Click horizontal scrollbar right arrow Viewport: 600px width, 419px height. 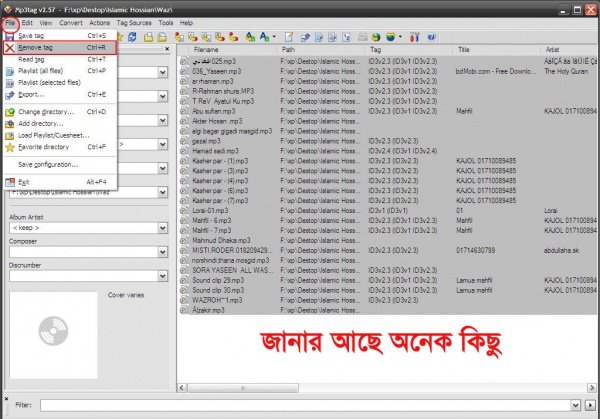pos(592,388)
